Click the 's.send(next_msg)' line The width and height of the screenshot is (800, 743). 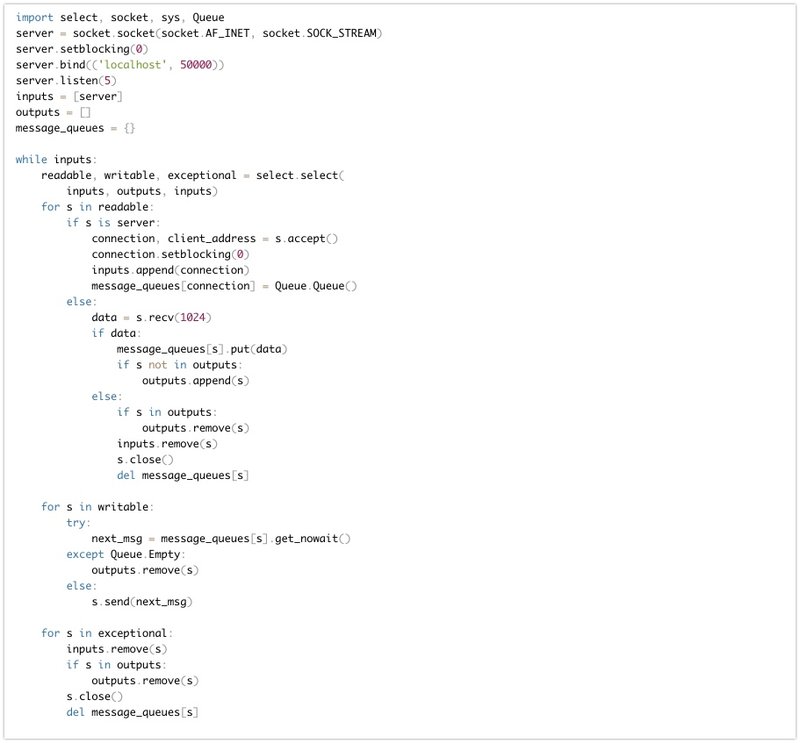point(142,602)
